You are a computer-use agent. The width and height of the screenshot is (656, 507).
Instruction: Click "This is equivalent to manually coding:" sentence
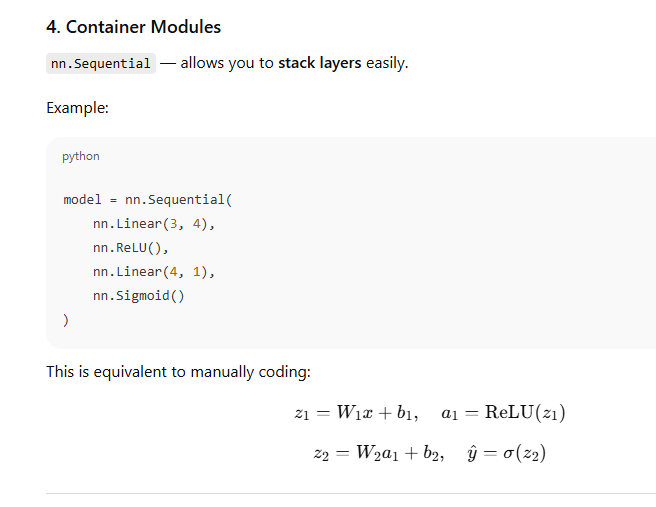(178, 372)
